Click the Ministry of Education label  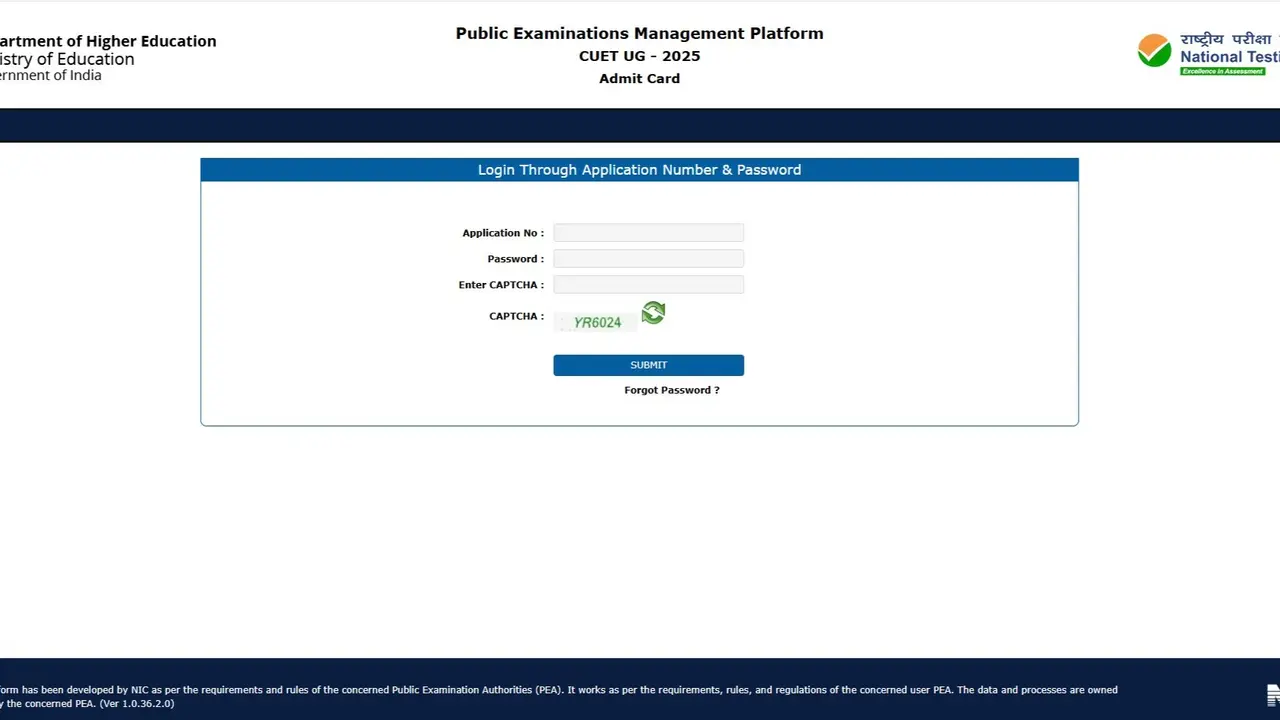coord(67,59)
